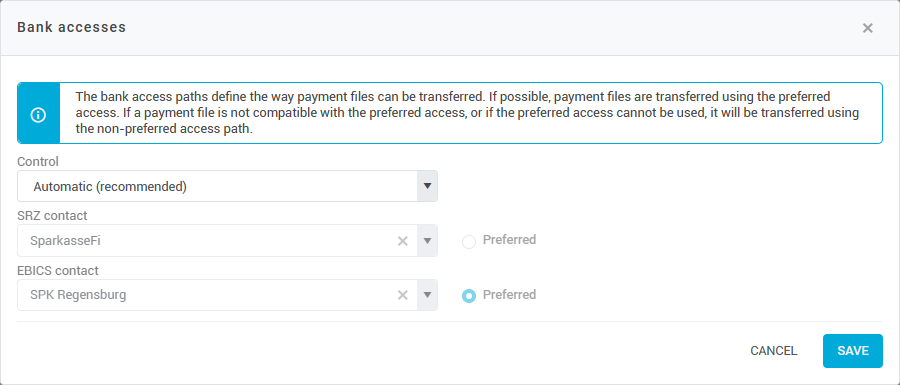Clear the SparkasseFi SRZ contact selection
The height and width of the screenshot is (385, 900).
(x=403, y=241)
